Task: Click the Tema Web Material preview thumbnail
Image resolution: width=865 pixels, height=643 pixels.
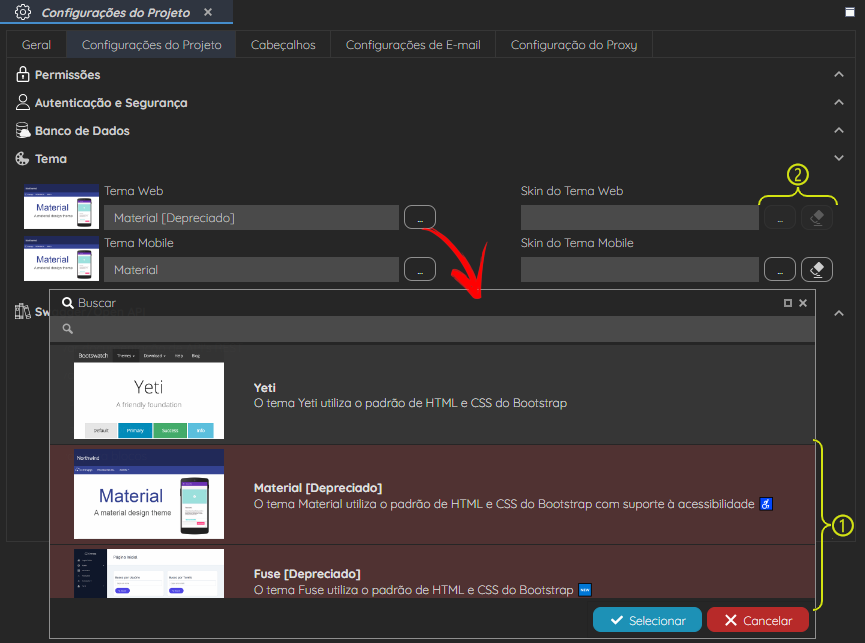Action: pos(61,207)
